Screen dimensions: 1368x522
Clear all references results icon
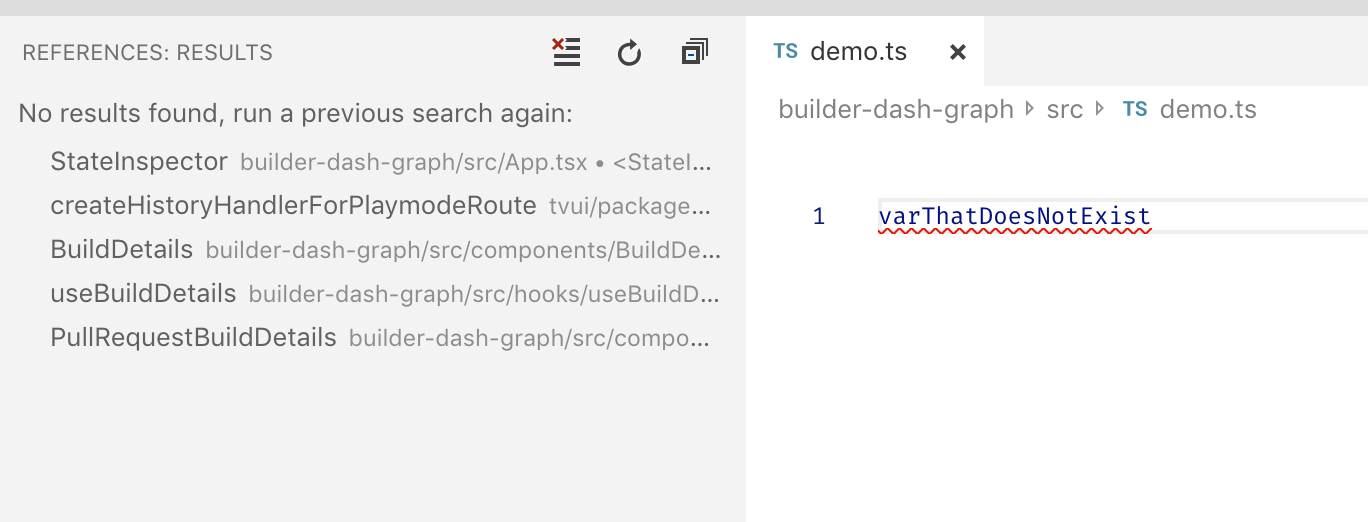[567, 52]
